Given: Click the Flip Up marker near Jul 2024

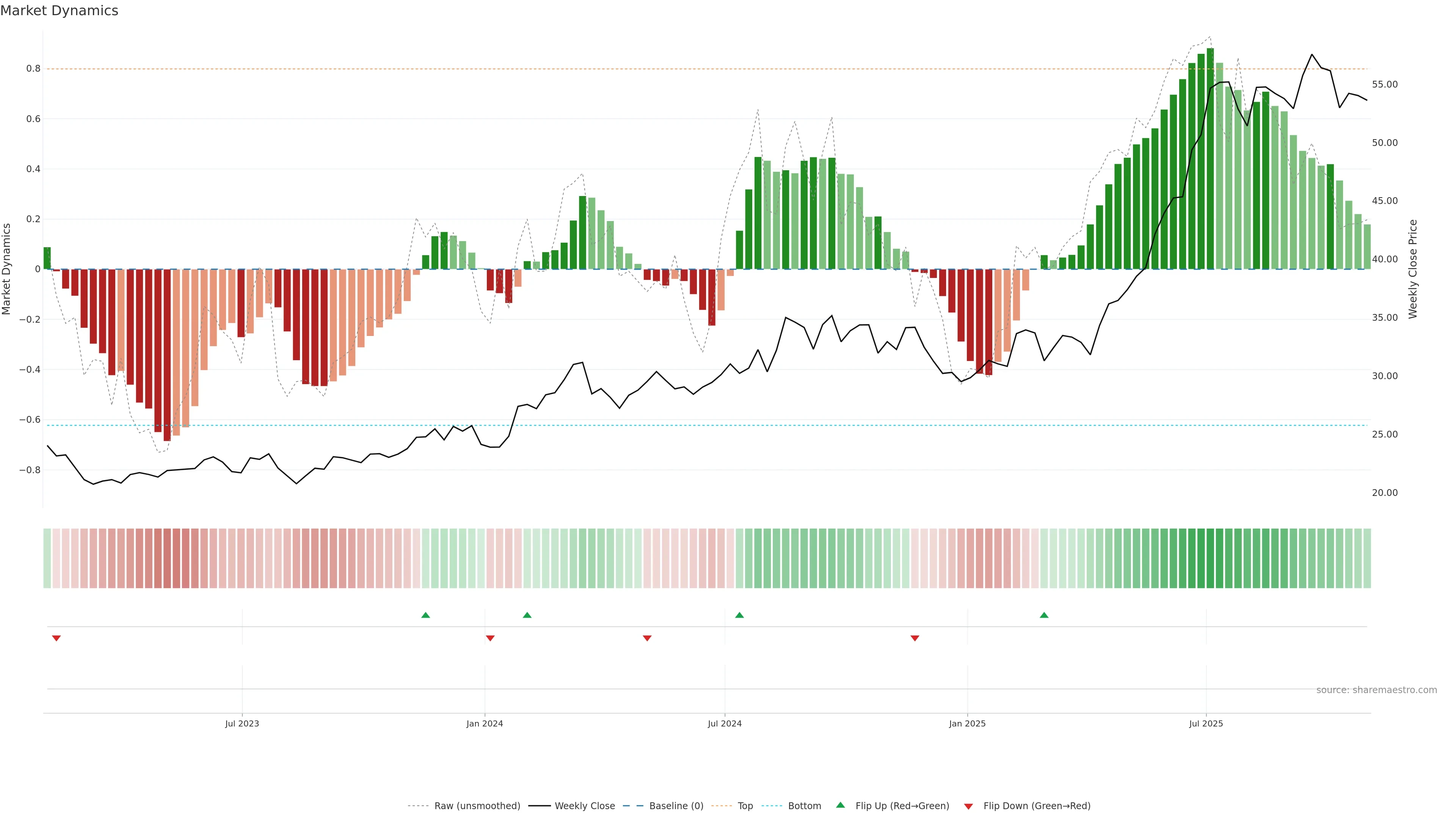Looking at the screenshot, I should point(739,615).
